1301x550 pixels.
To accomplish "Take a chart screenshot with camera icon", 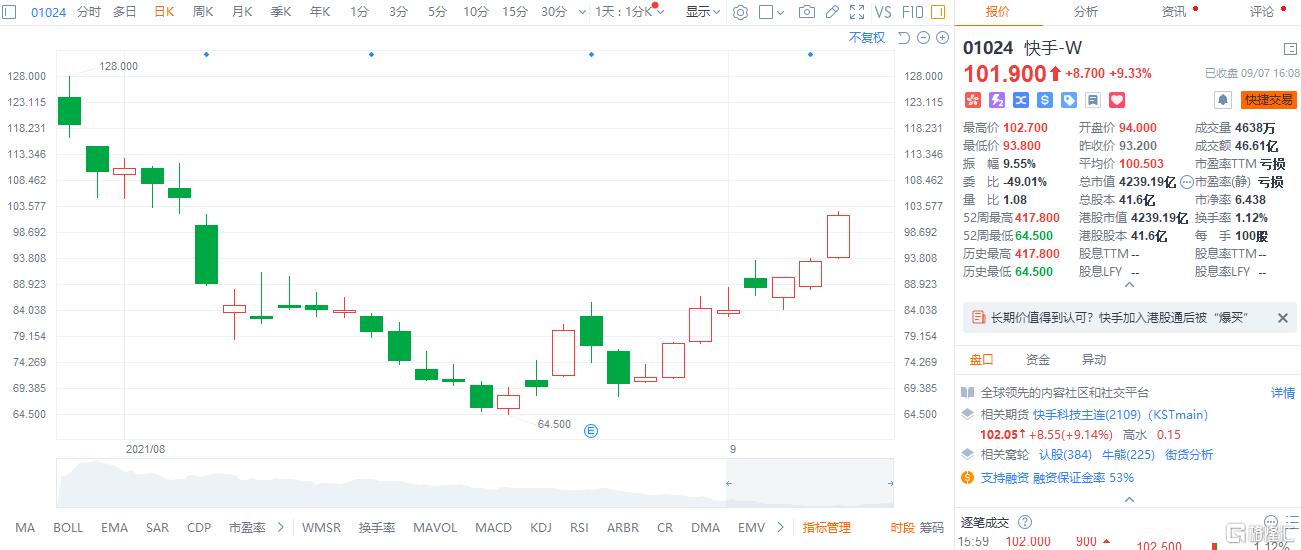I will 807,12.
